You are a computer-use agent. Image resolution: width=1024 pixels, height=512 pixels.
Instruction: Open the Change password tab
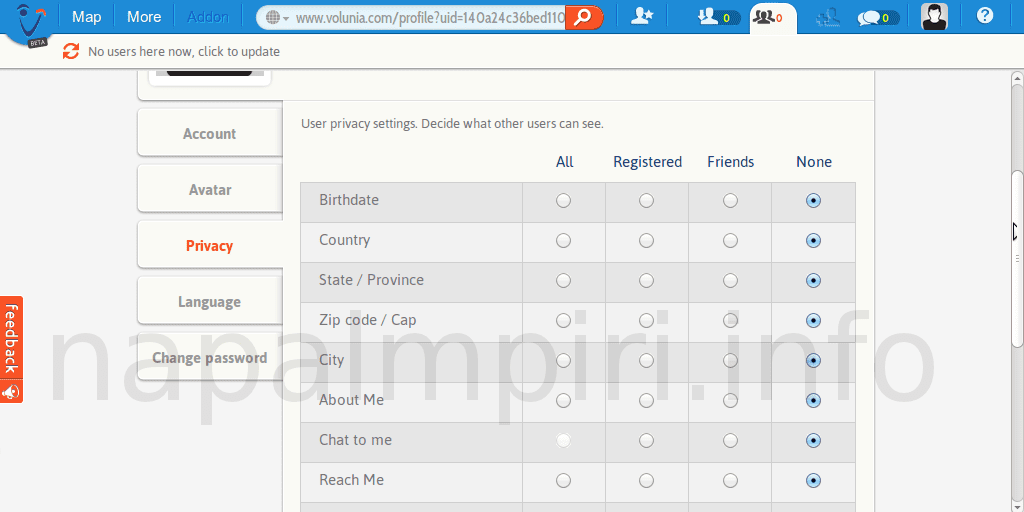tap(209, 358)
